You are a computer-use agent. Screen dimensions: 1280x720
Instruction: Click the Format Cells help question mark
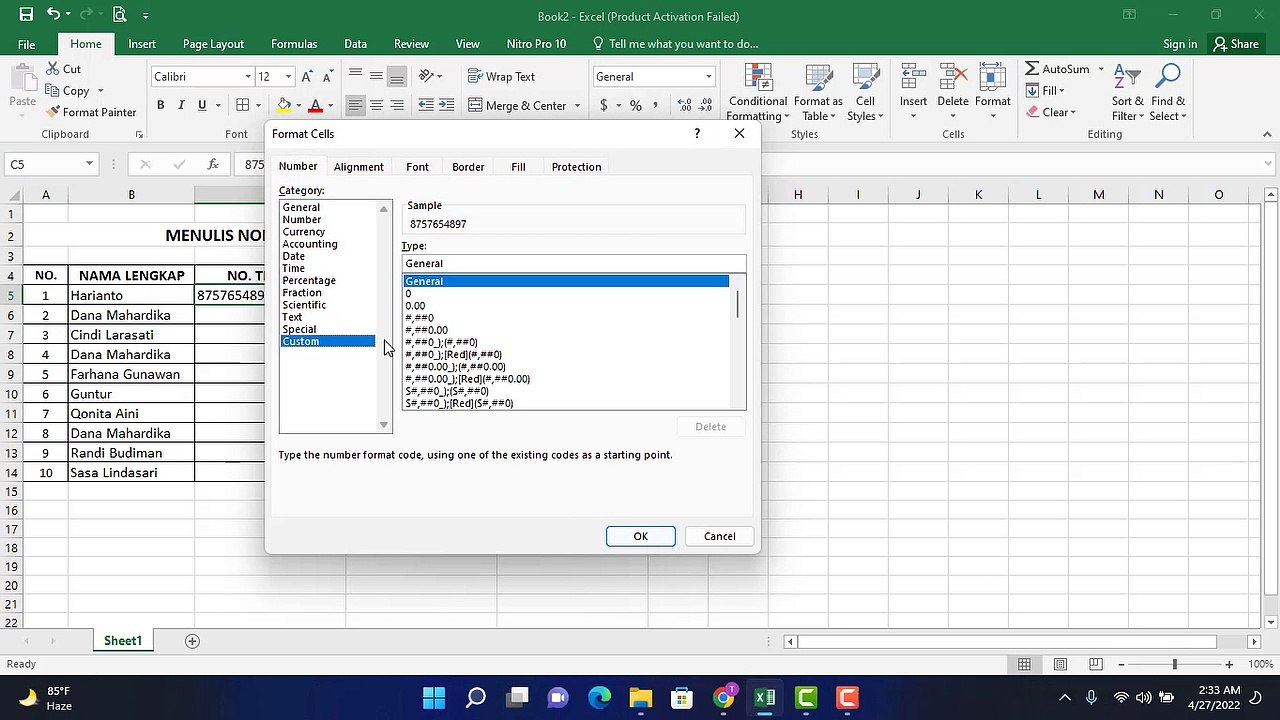(x=697, y=133)
